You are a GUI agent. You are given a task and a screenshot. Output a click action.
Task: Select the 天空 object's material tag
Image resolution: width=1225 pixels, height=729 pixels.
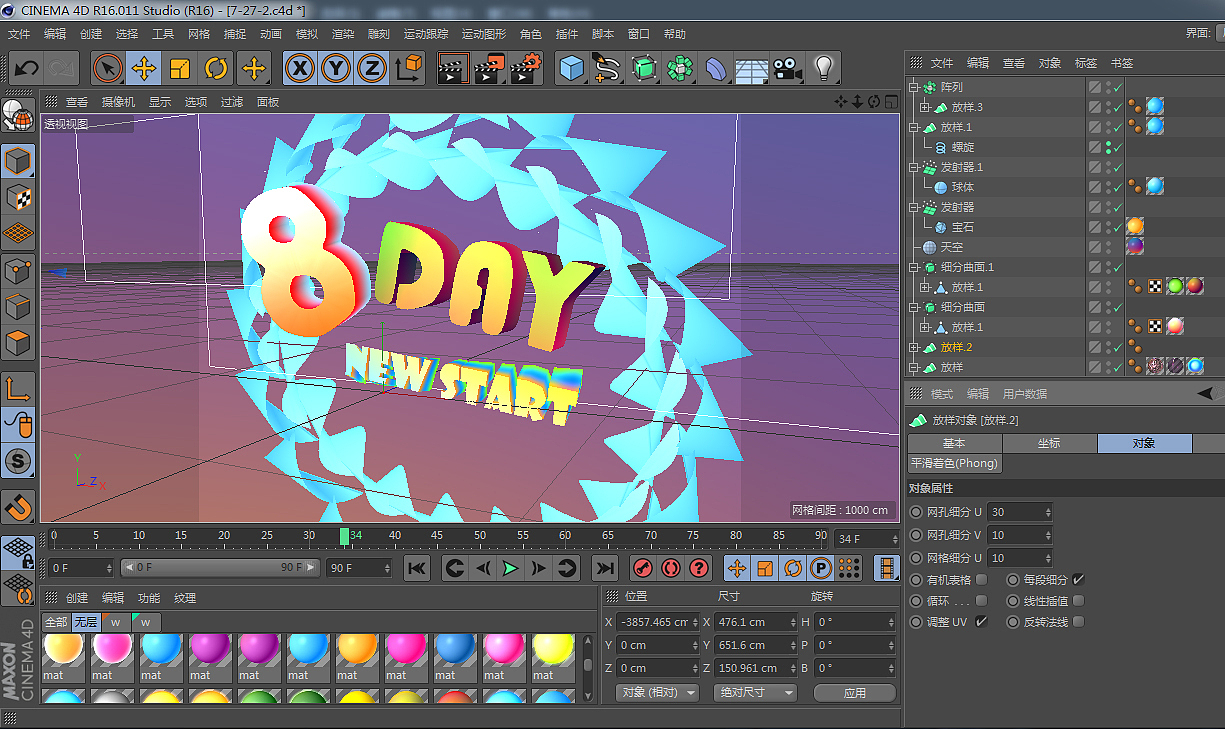(x=1135, y=247)
